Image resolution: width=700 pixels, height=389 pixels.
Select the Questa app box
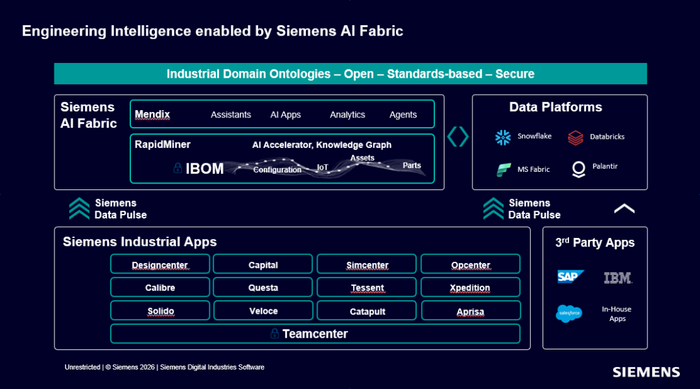(x=263, y=287)
